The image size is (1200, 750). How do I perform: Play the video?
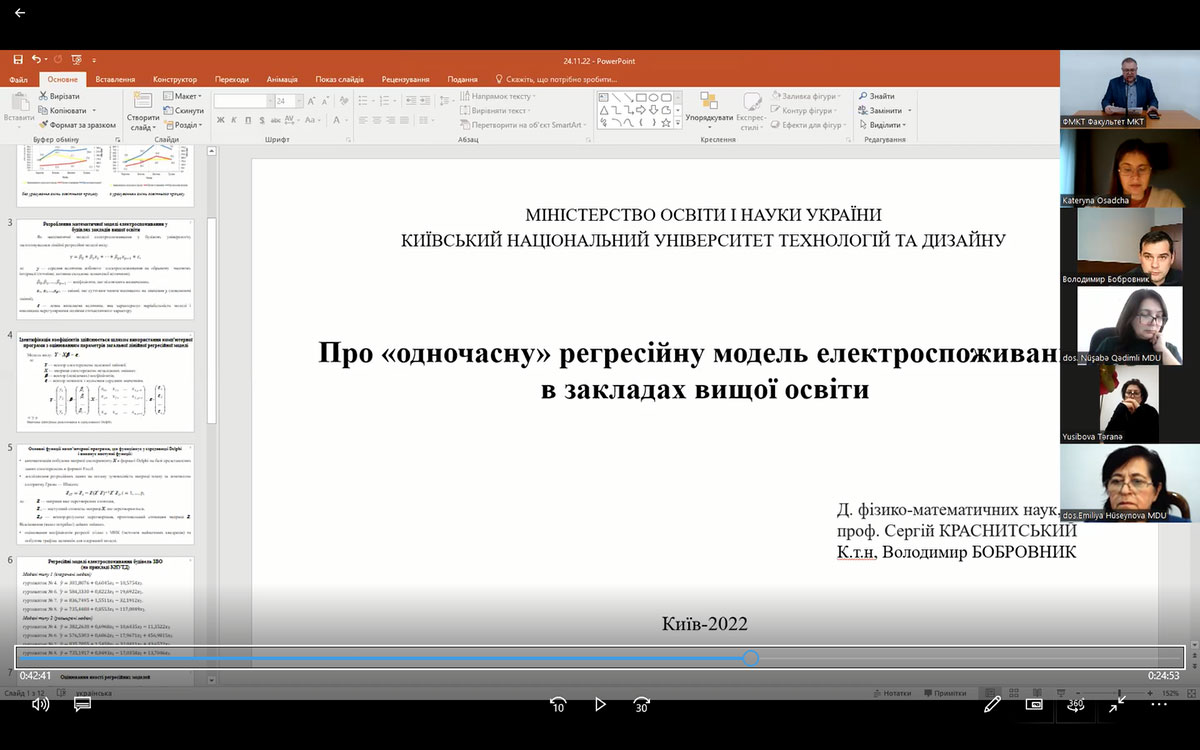(600, 704)
